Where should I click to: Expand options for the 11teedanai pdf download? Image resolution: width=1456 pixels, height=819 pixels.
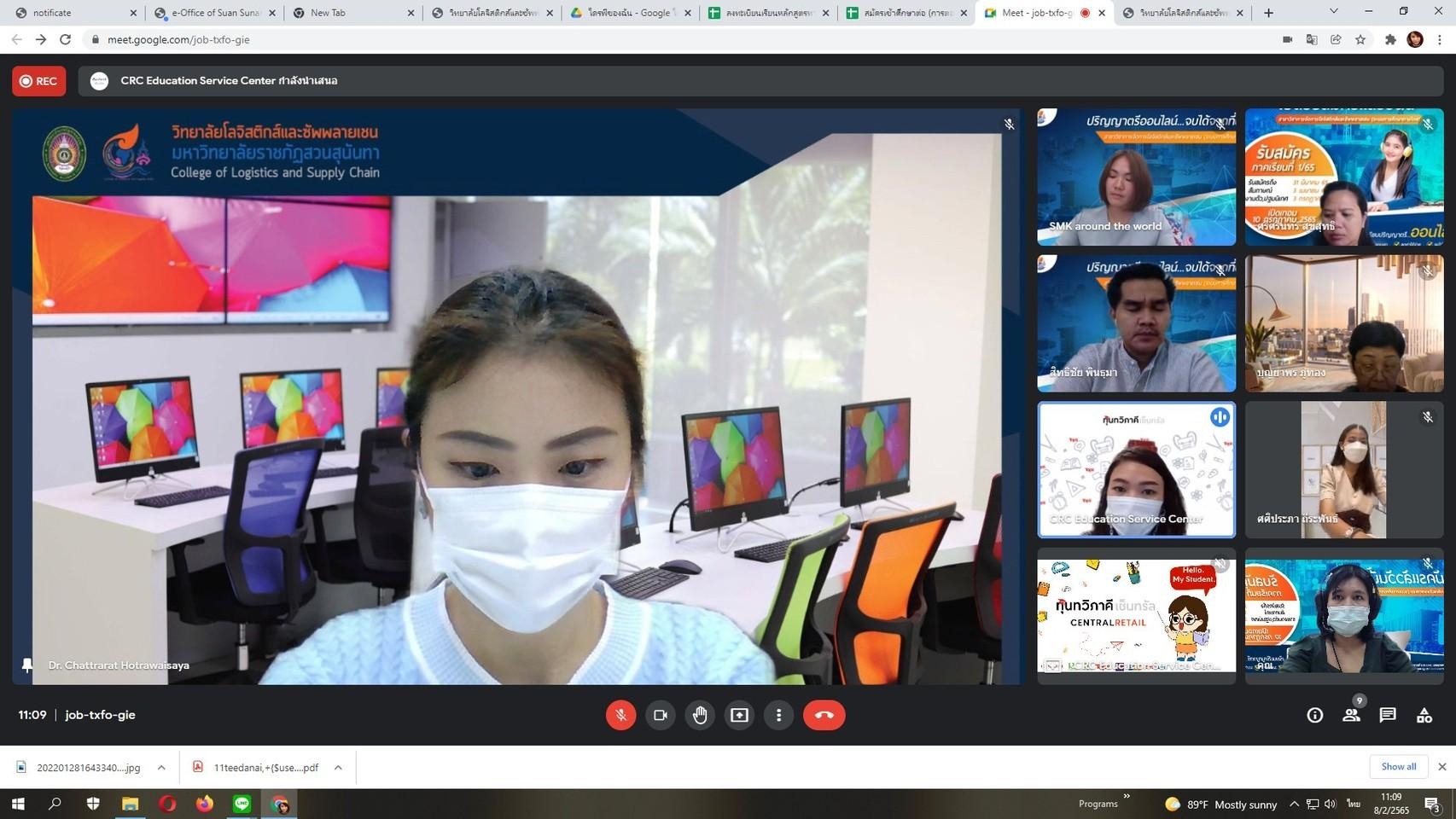click(338, 768)
